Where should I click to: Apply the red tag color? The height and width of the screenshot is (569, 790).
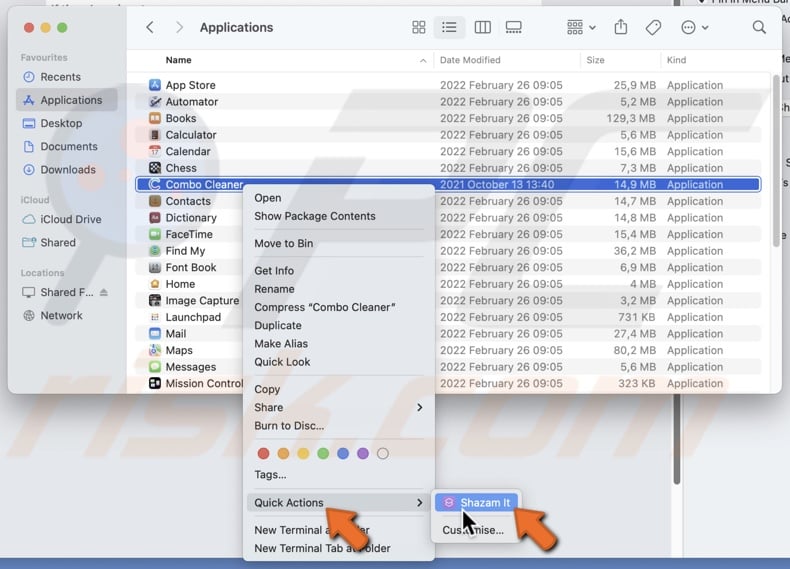coord(263,454)
